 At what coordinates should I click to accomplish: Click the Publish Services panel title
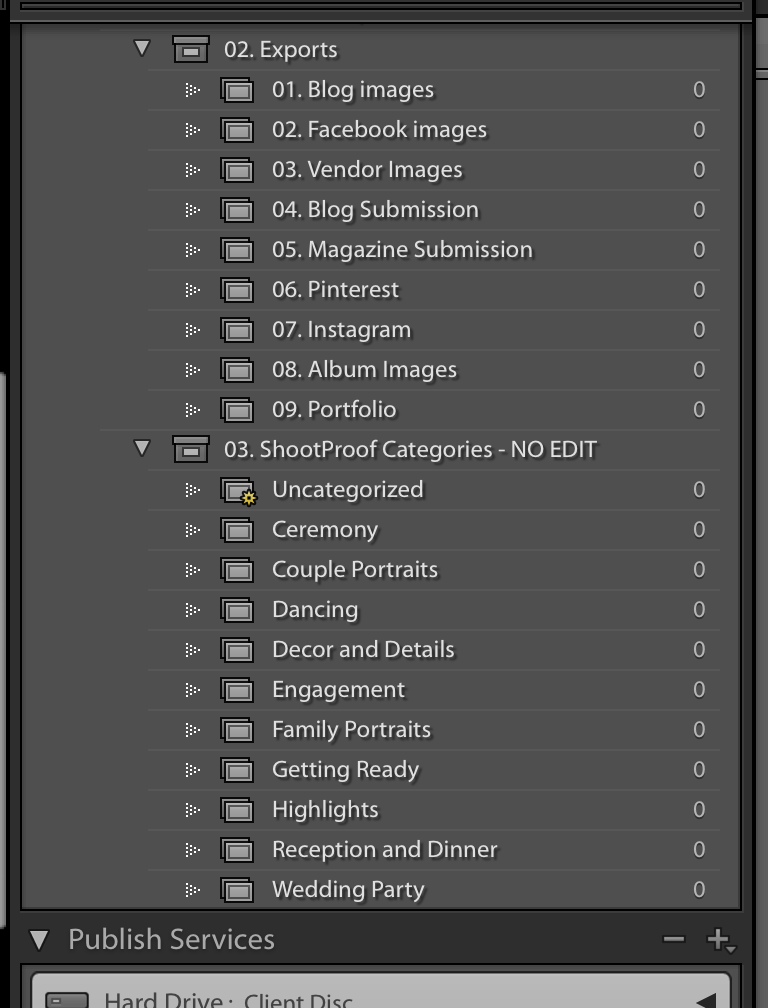click(x=172, y=940)
